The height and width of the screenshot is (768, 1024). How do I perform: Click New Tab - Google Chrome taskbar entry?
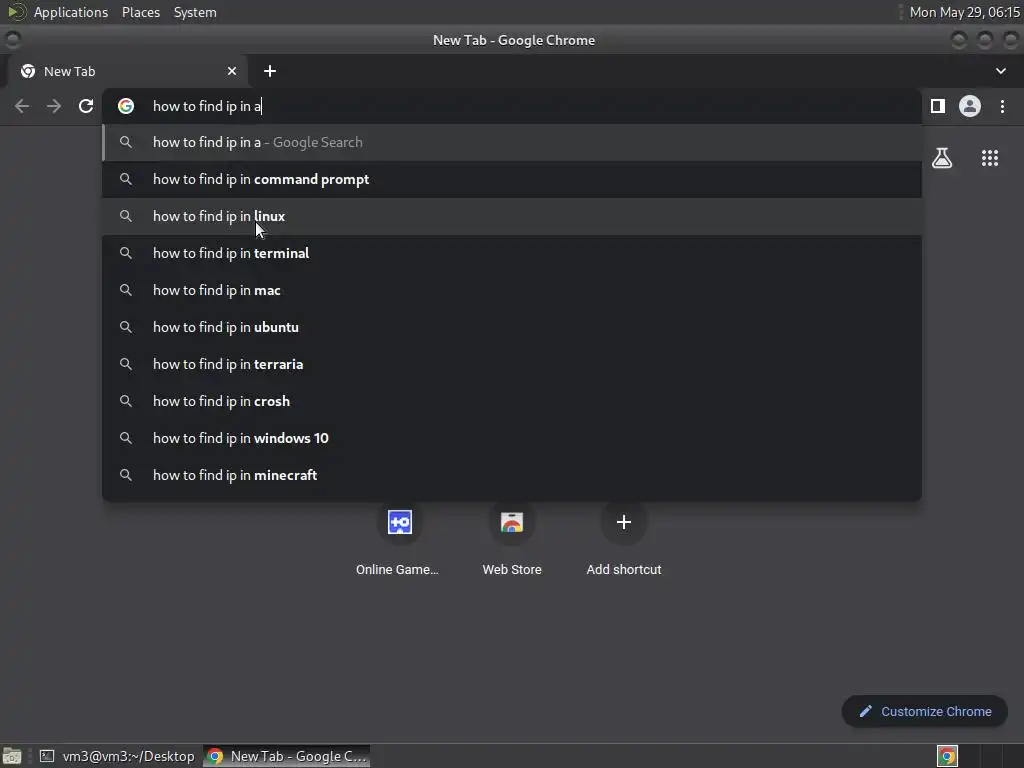point(287,756)
